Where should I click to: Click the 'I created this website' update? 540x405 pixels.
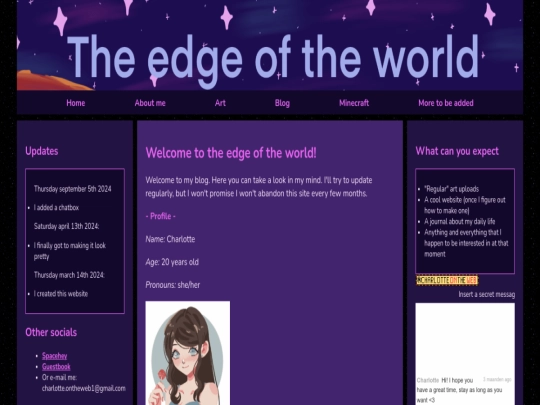pos(61,294)
